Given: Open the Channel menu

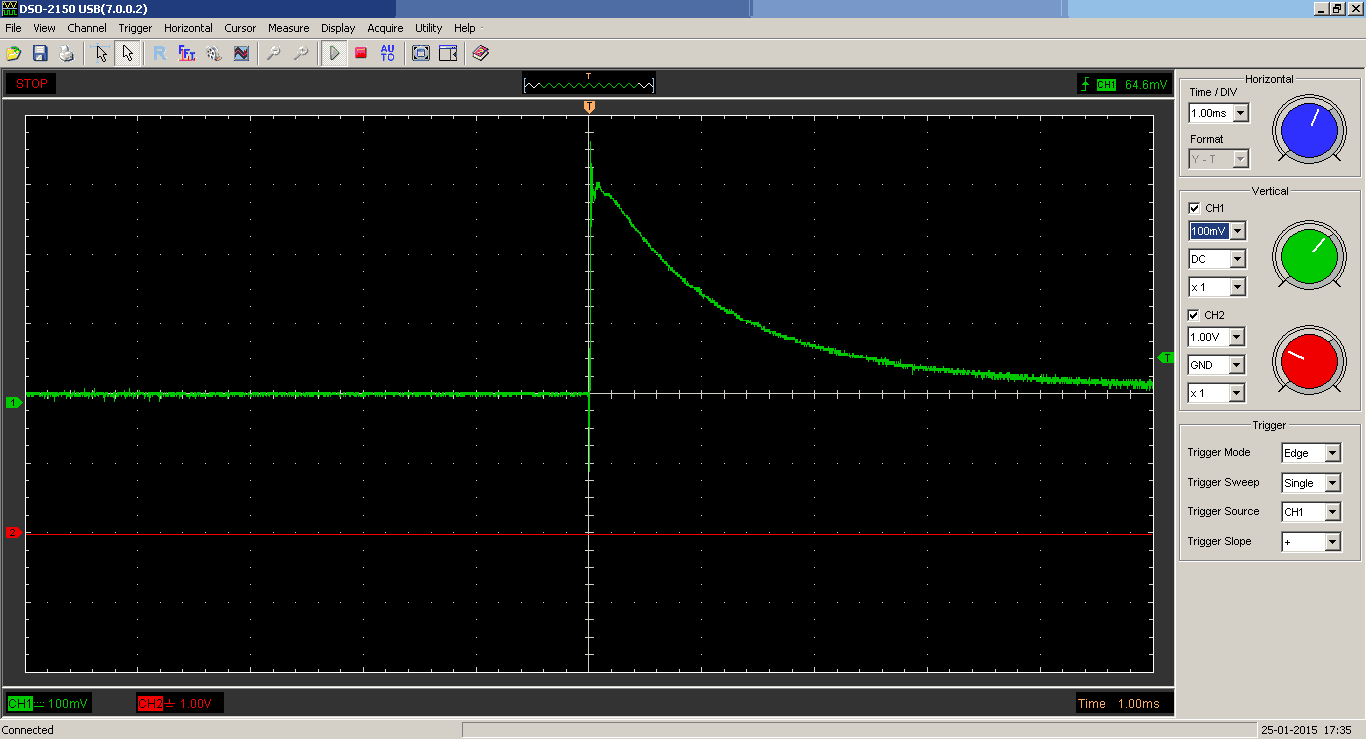Looking at the screenshot, I should (87, 28).
